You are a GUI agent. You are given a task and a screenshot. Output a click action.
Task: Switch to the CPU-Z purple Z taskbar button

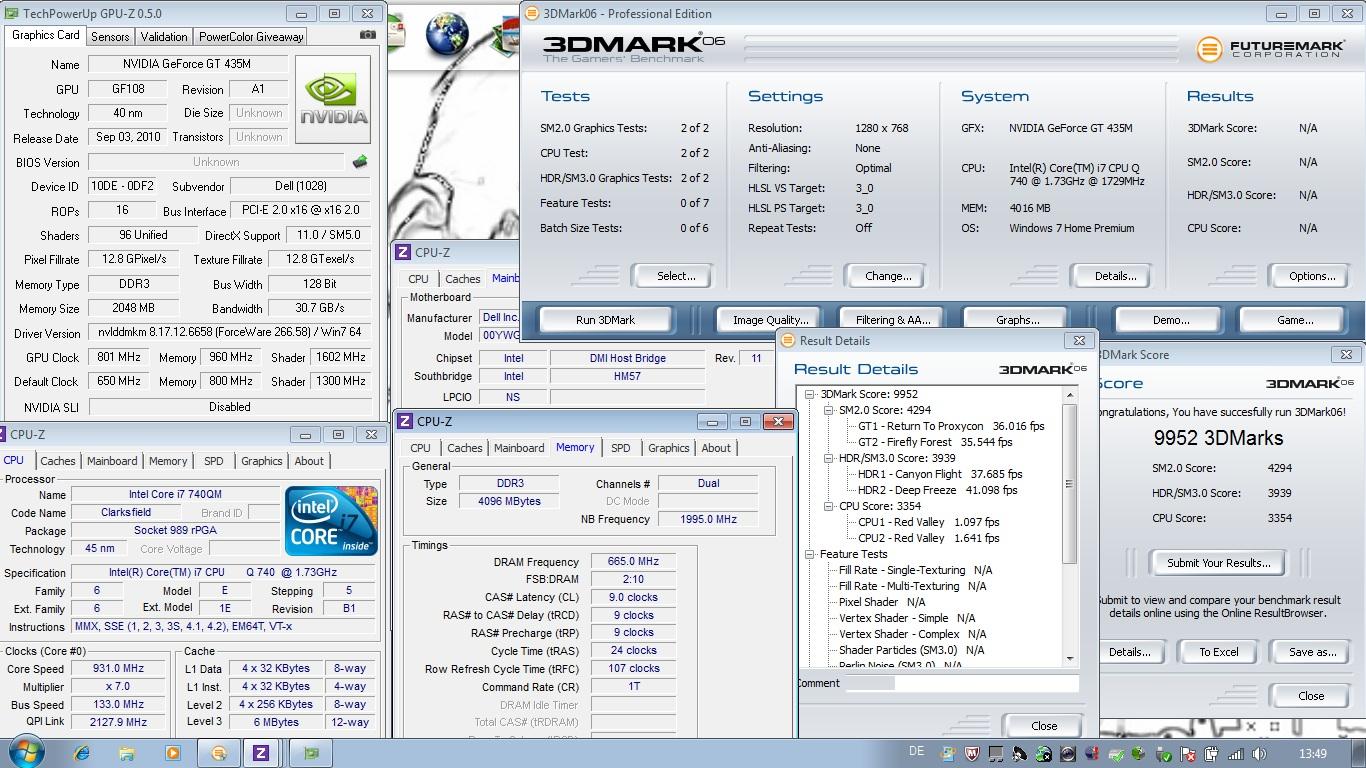coord(261,753)
